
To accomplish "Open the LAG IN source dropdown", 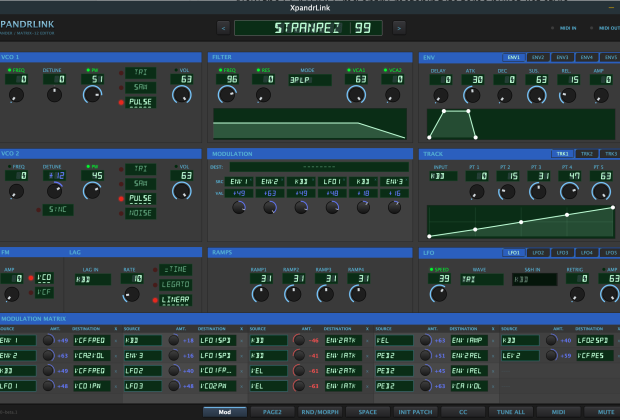I will [93, 280].
